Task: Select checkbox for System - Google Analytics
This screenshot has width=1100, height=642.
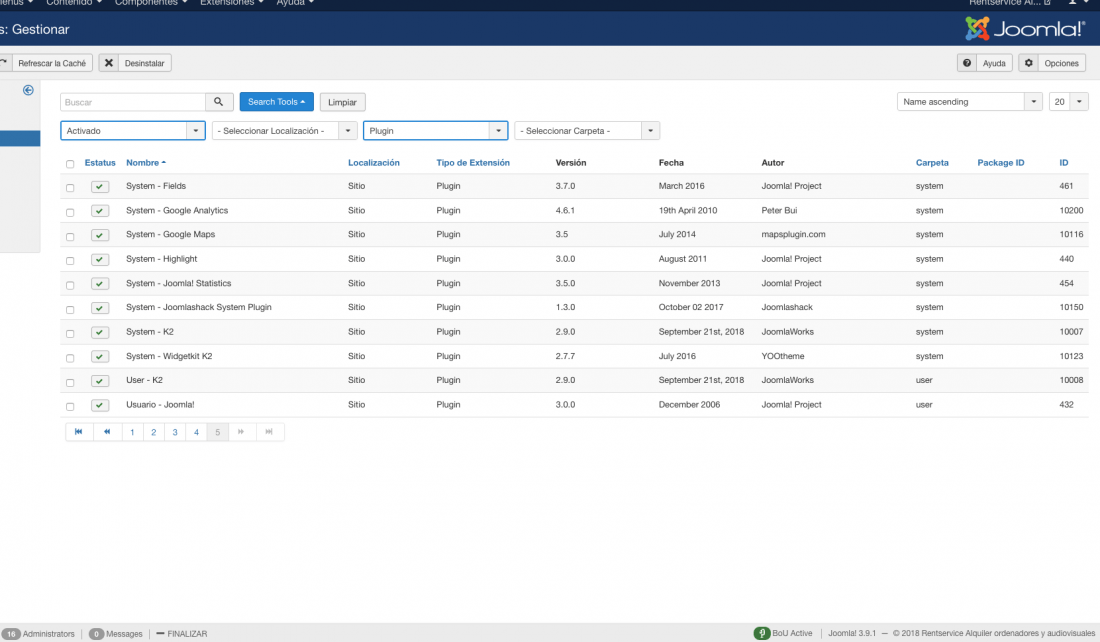Action: click(x=70, y=212)
